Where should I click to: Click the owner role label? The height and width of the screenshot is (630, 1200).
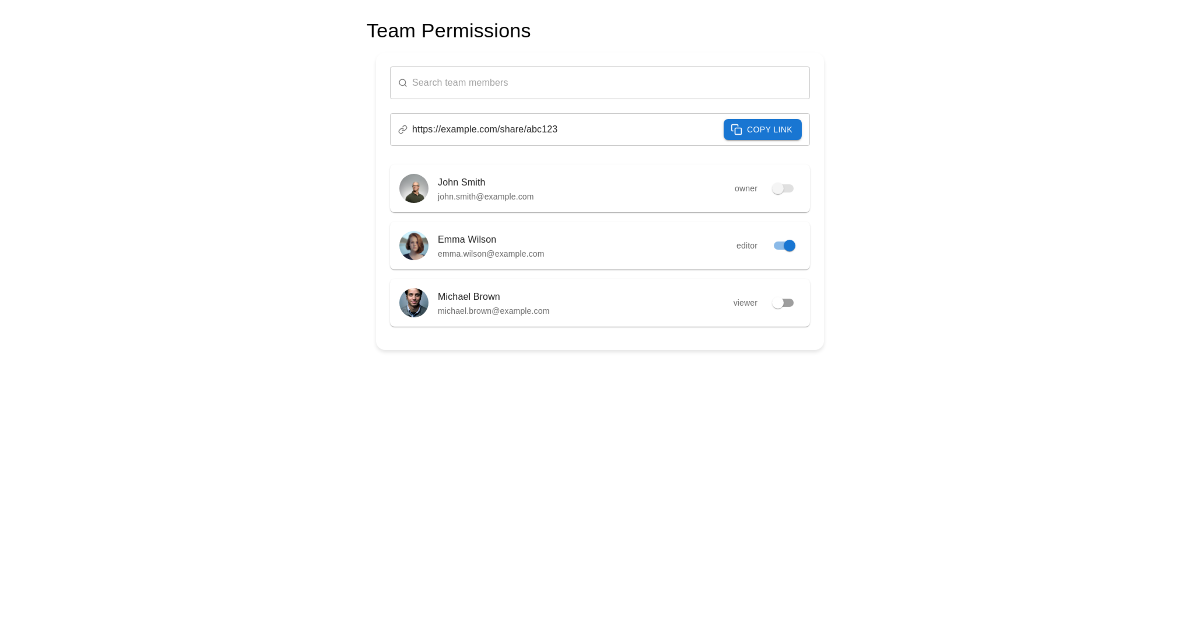point(746,189)
